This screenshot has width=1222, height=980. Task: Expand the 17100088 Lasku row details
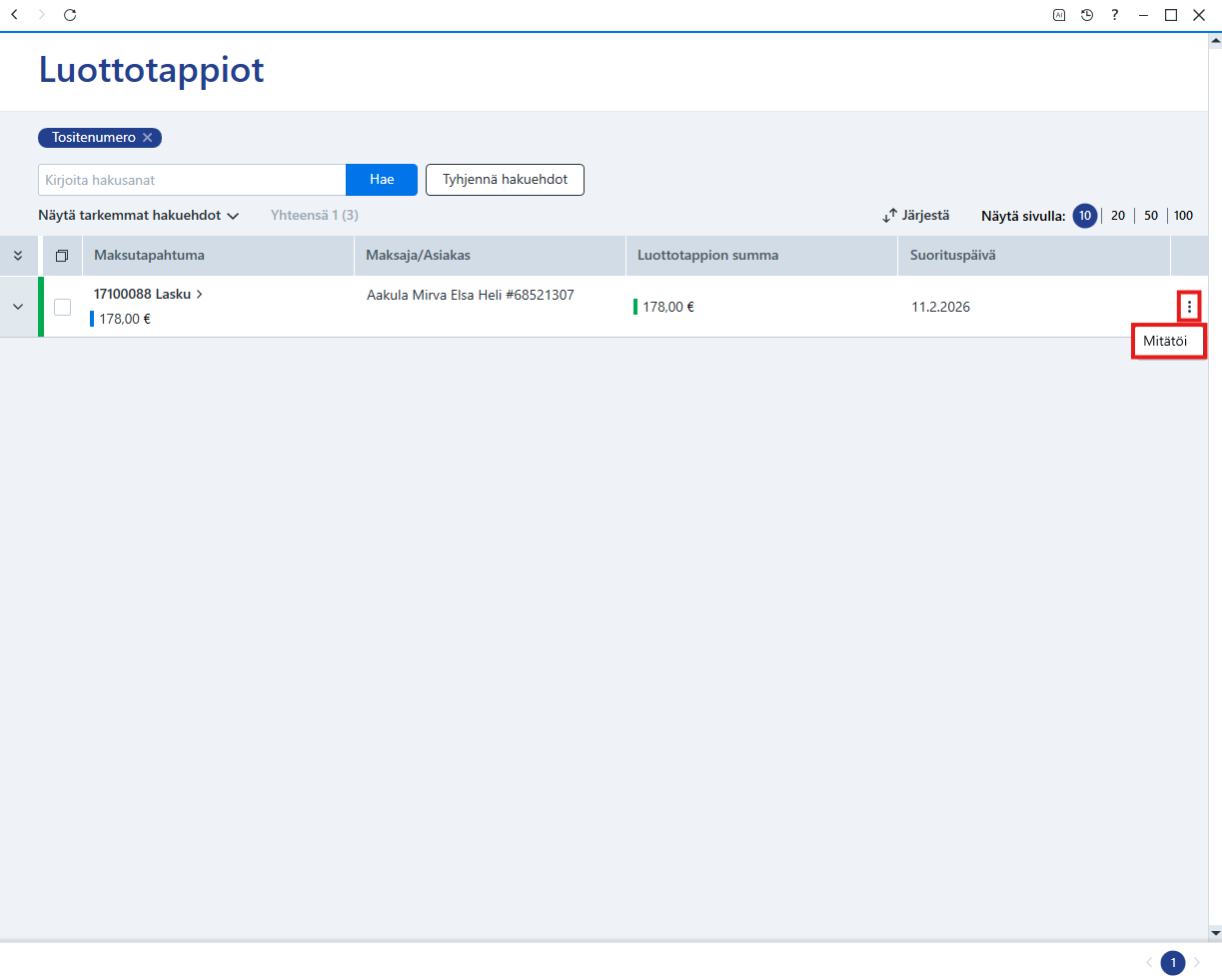coord(18,307)
